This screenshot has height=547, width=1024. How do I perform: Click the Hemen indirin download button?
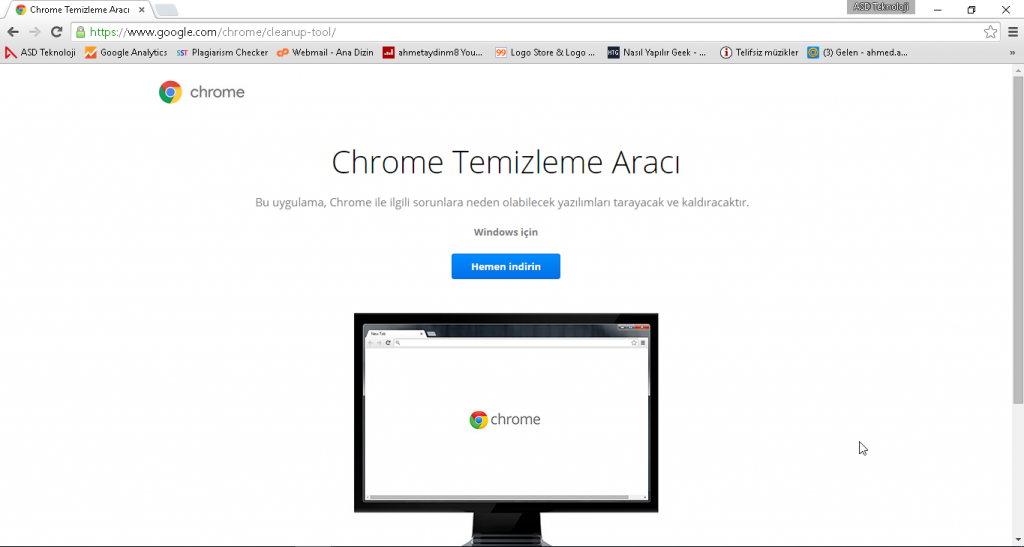pyautogui.click(x=505, y=266)
